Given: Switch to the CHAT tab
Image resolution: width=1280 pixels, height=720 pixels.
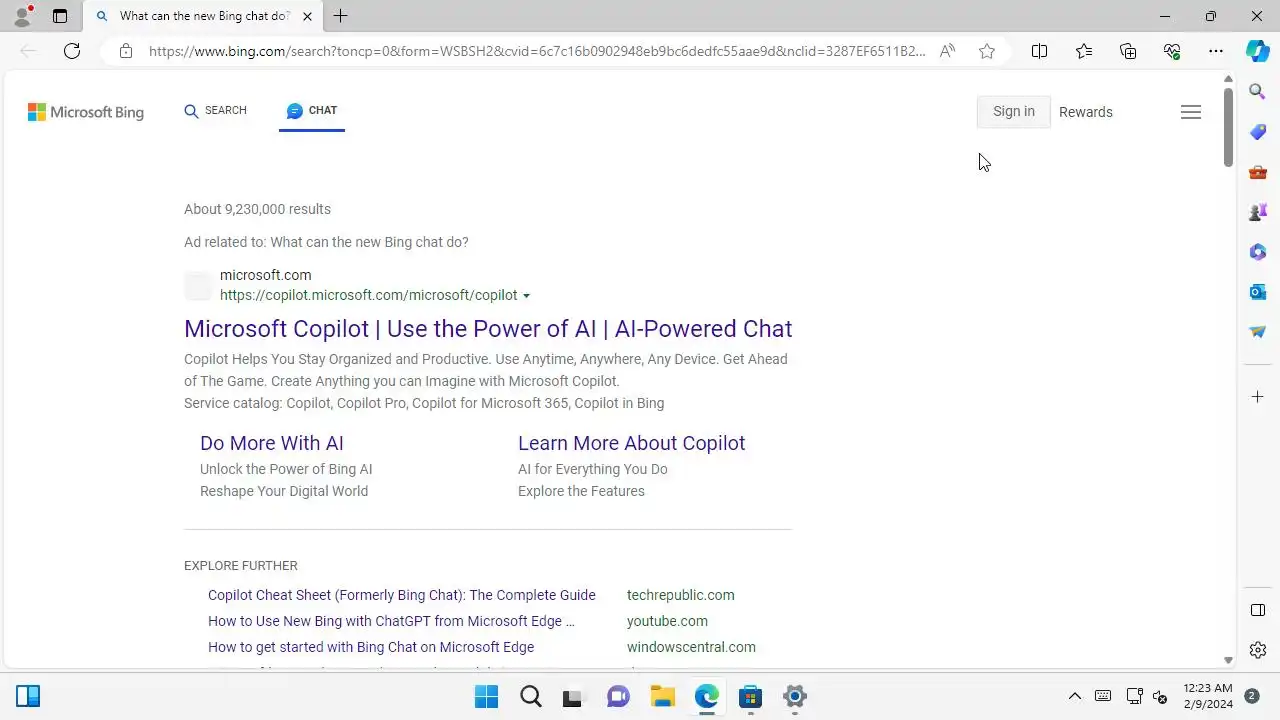Looking at the screenshot, I should point(312,111).
